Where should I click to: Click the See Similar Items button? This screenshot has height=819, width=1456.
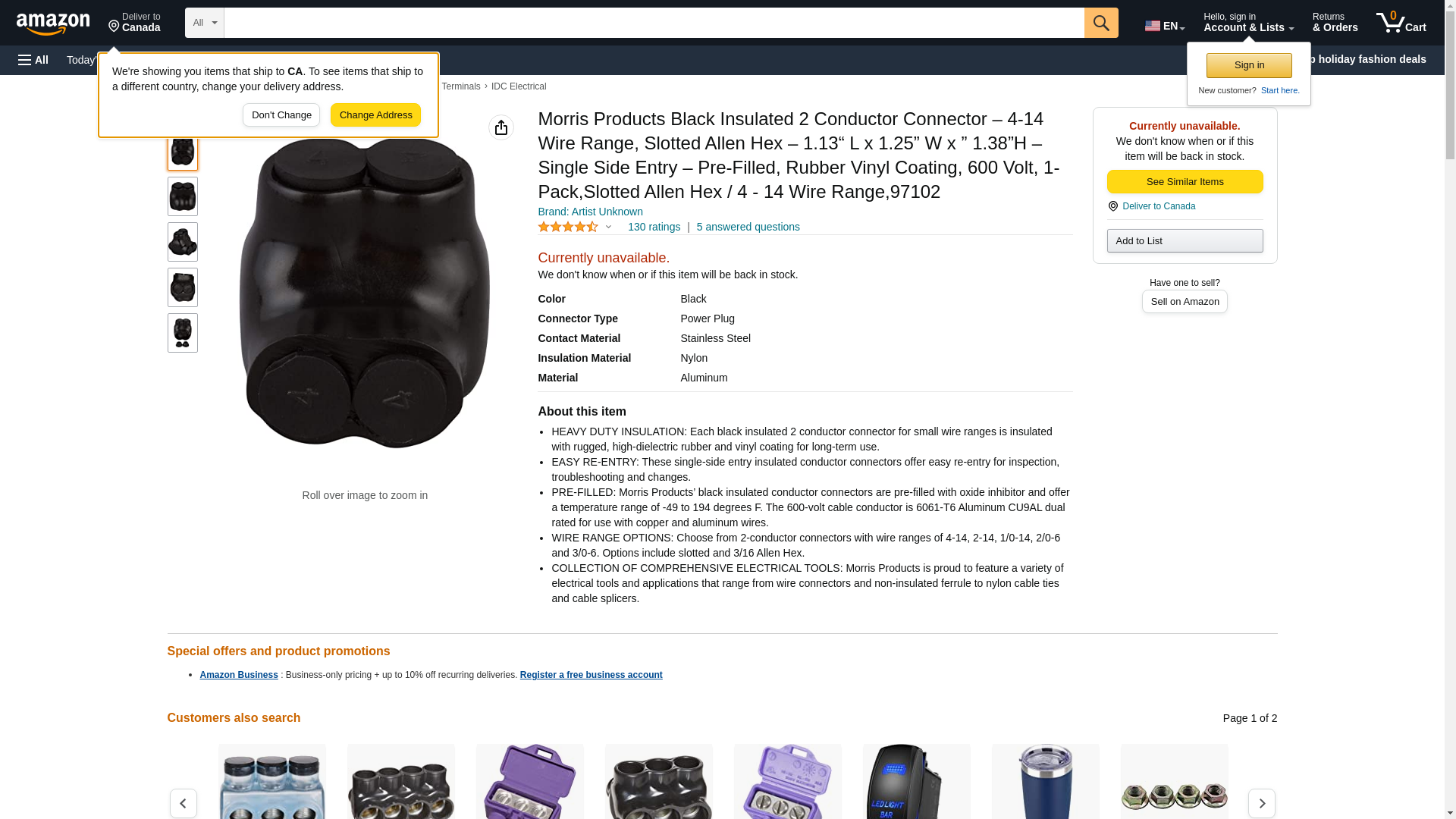click(1185, 182)
